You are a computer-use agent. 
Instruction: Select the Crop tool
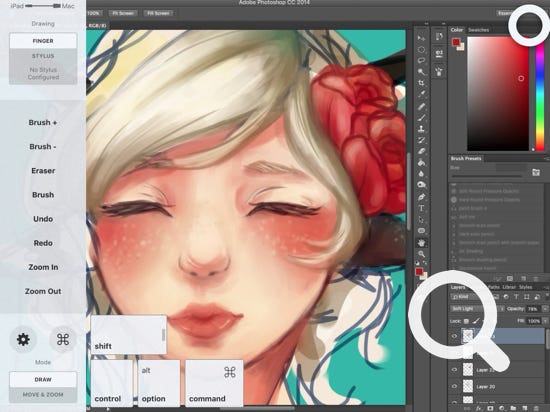pos(421,83)
